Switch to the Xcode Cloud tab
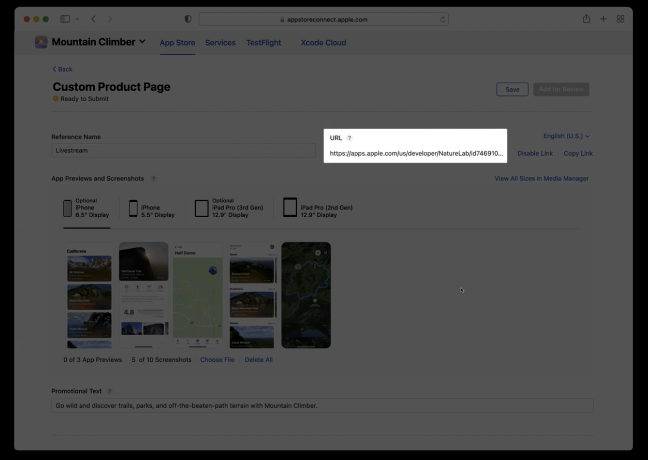This screenshot has height=460, width=648. point(324,43)
